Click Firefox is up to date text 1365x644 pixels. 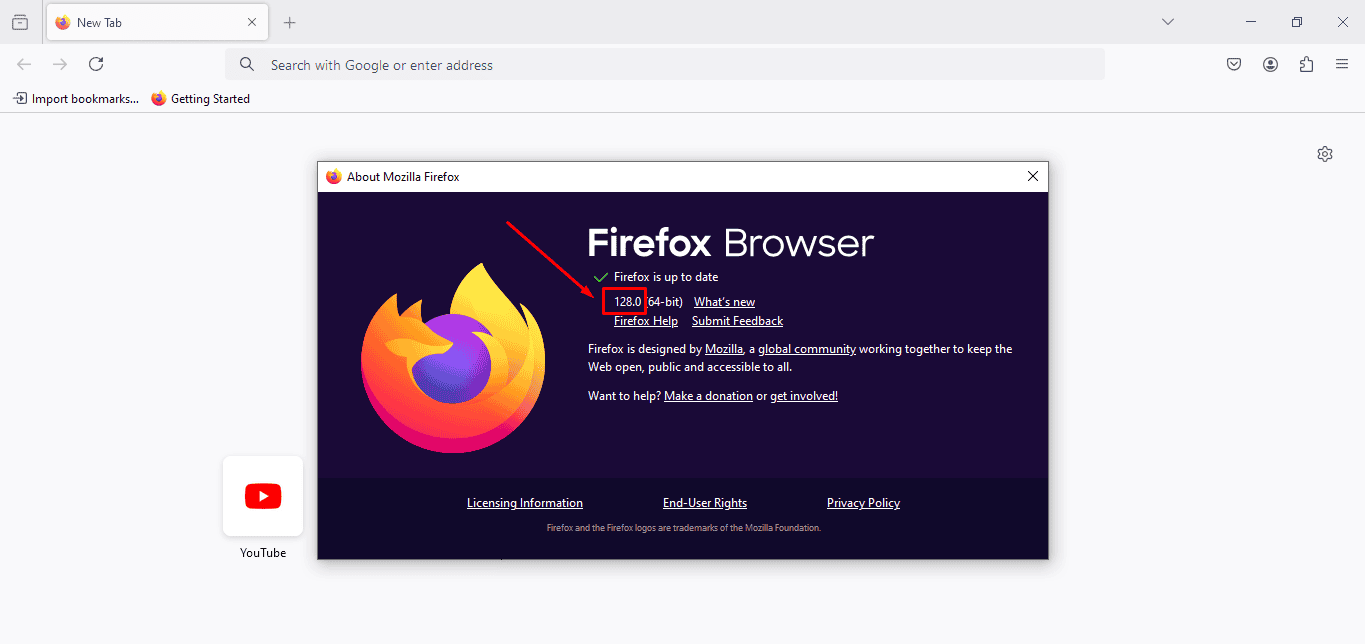[x=666, y=277]
